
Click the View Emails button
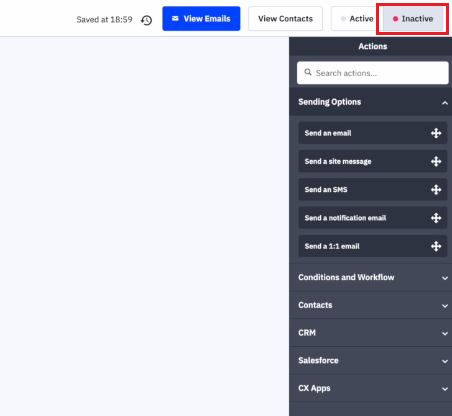201,19
